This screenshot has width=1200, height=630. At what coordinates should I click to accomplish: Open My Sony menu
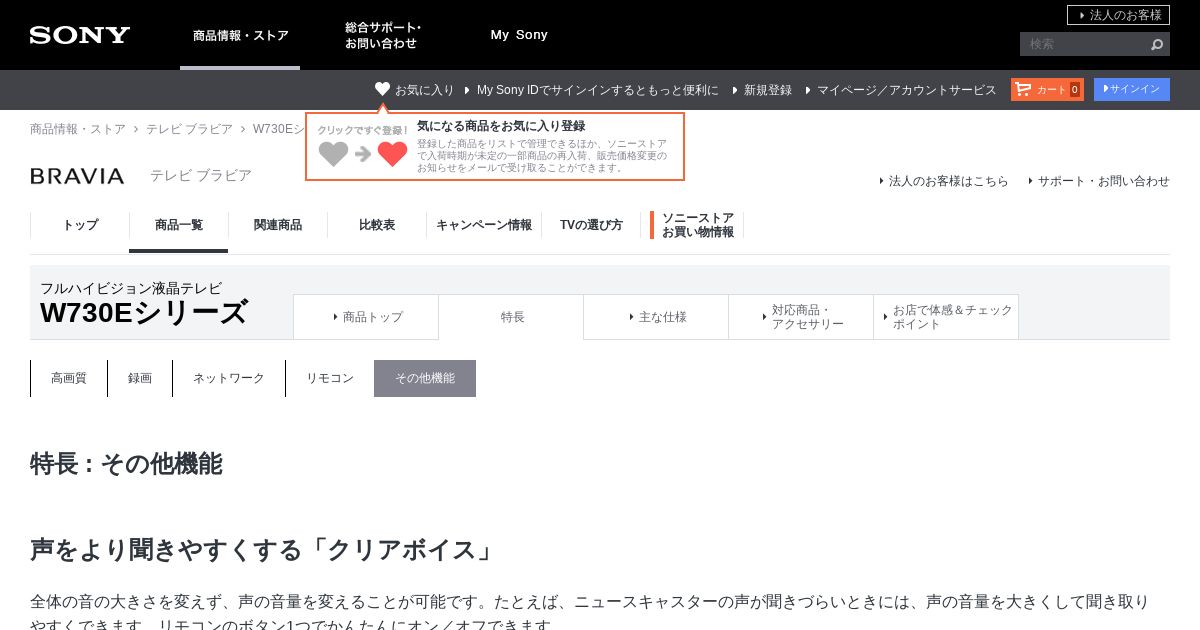[x=519, y=35]
